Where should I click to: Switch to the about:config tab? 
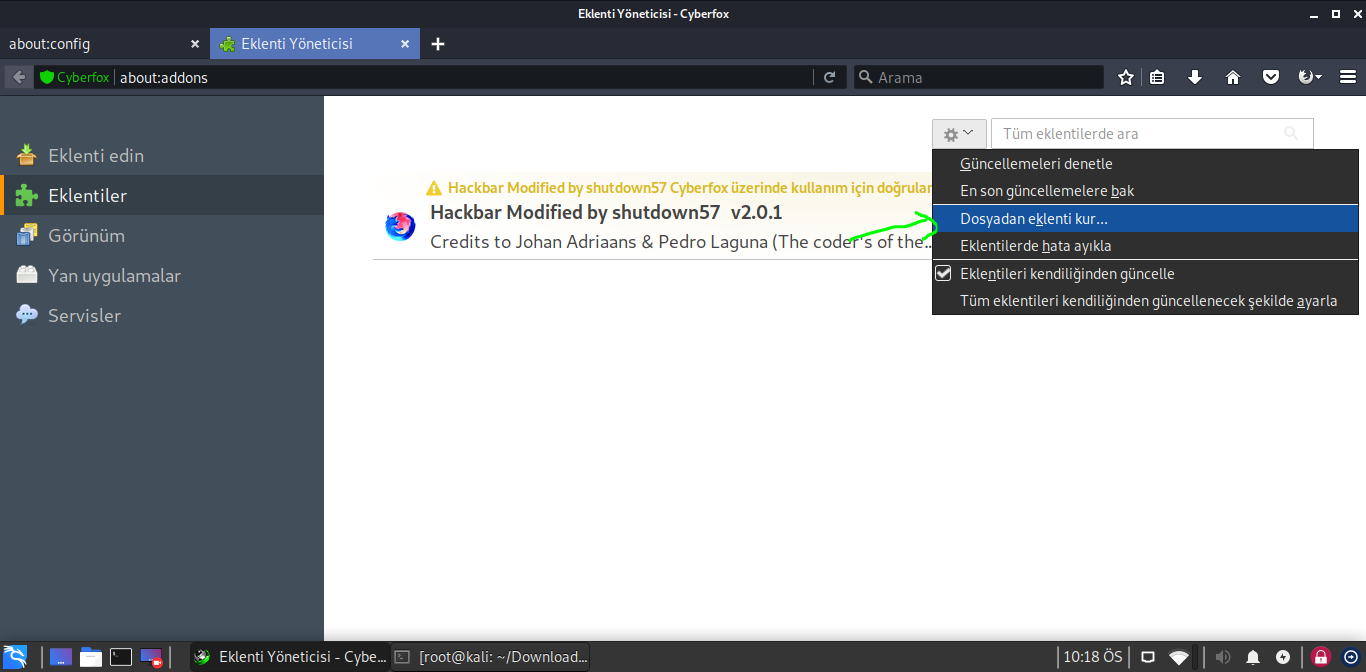tap(105, 44)
